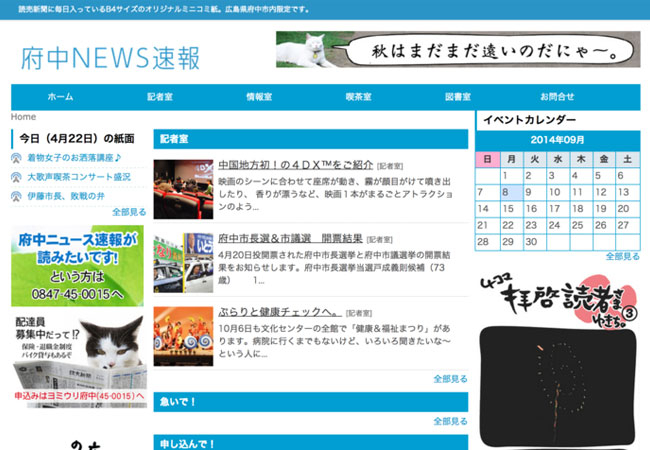Open the festival dancers article thumbnail
This screenshot has height=450, width=650.
point(182,334)
